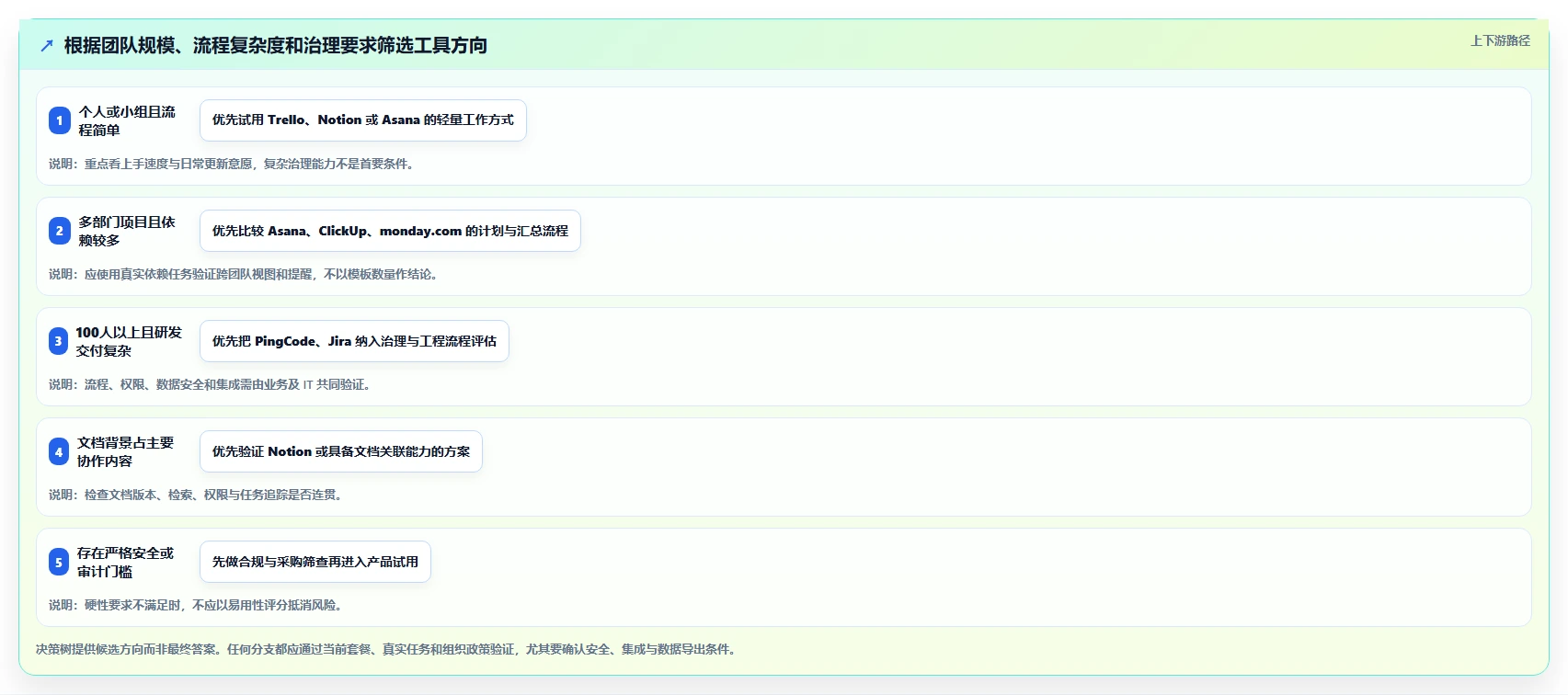Click condition text 存在严格安全或审计门槛
This screenshot has width=1568, height=695.
point(126,562)
